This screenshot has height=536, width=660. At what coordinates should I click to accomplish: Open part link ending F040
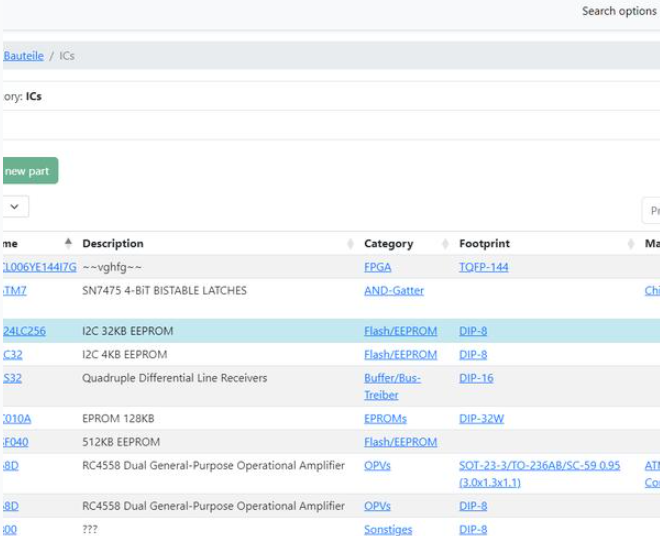(16, 442)
